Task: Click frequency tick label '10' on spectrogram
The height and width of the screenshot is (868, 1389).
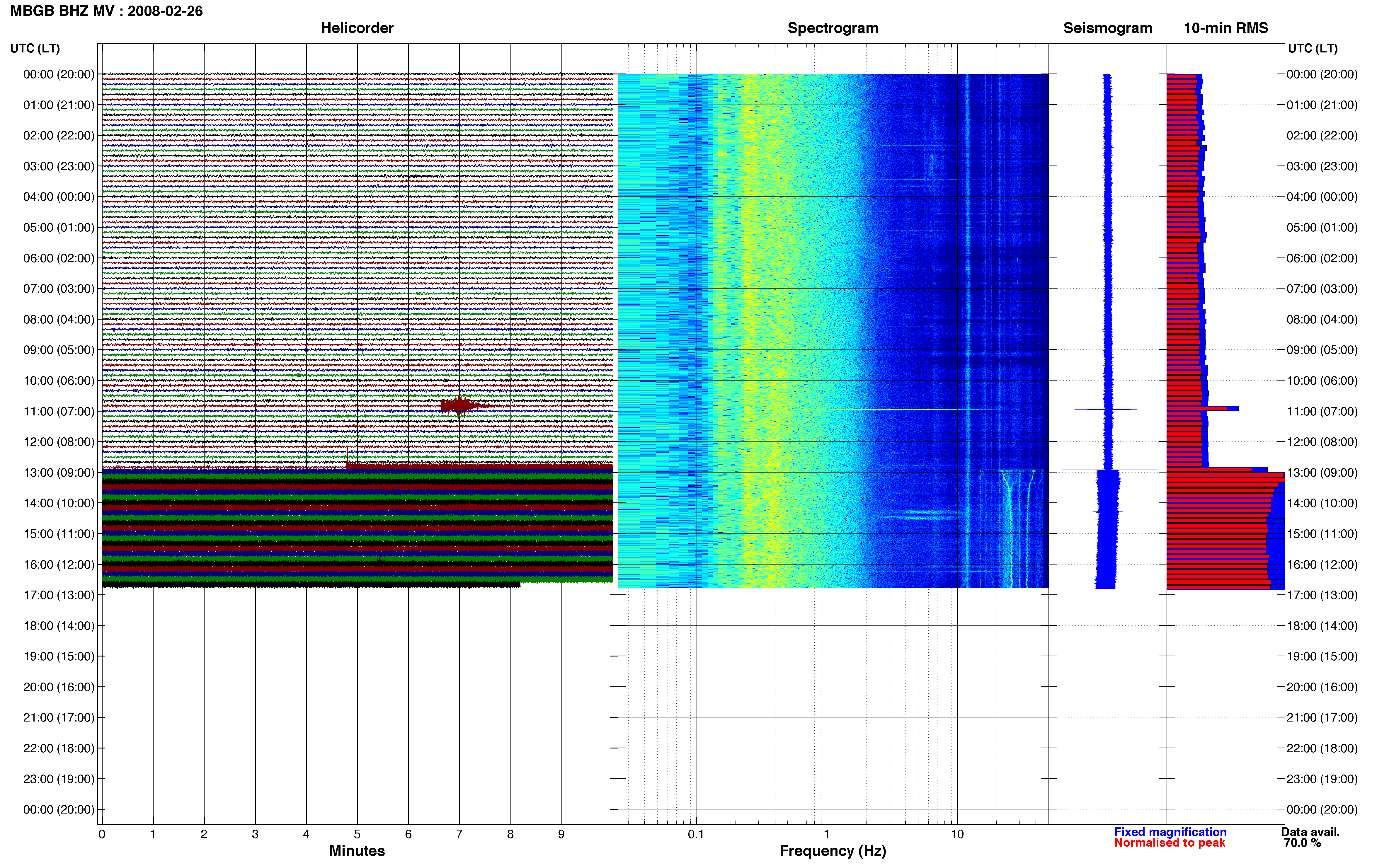Action: [x=957, y=834]
